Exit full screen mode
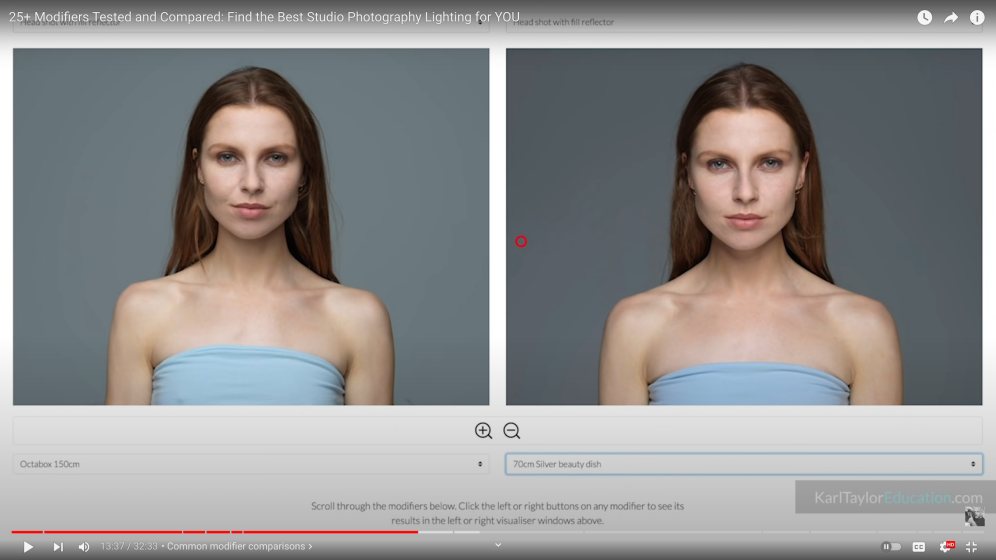Screen dimensions: 996x560 click(x=971, y=547)
